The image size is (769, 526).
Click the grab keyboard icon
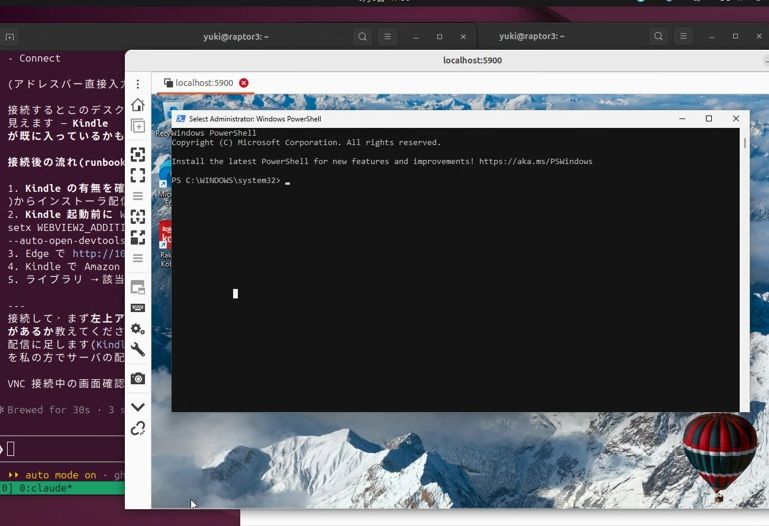tap(138, 308)
